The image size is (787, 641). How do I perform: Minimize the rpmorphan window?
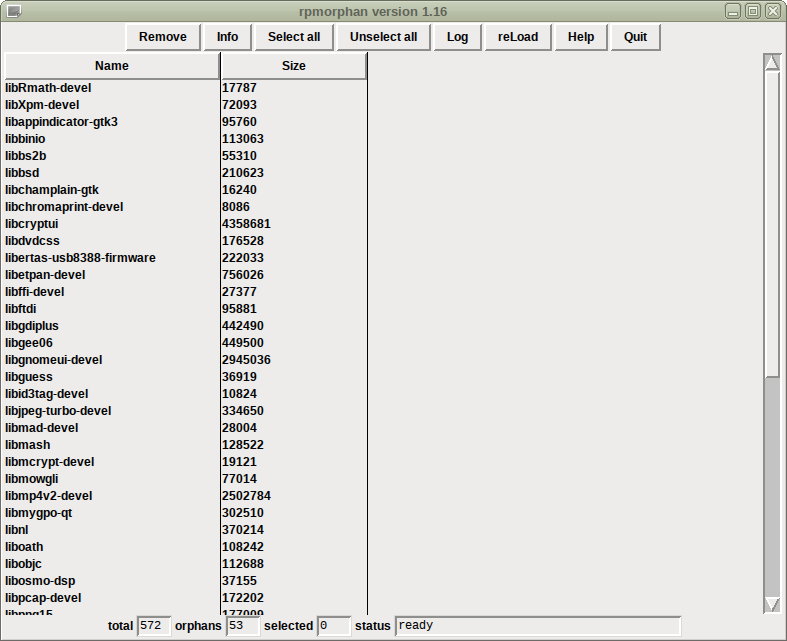click(x=733, y=11)
